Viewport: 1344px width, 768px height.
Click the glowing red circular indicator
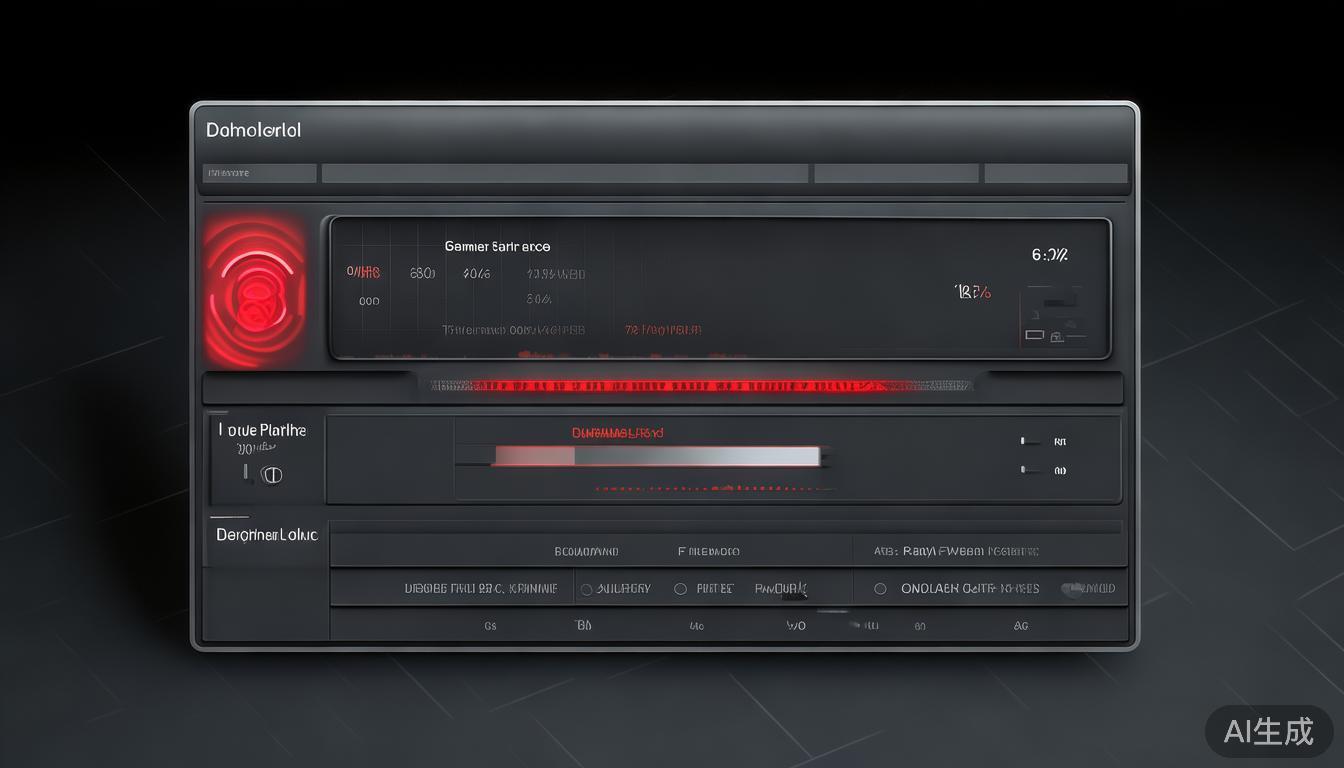tap(255, 292)
